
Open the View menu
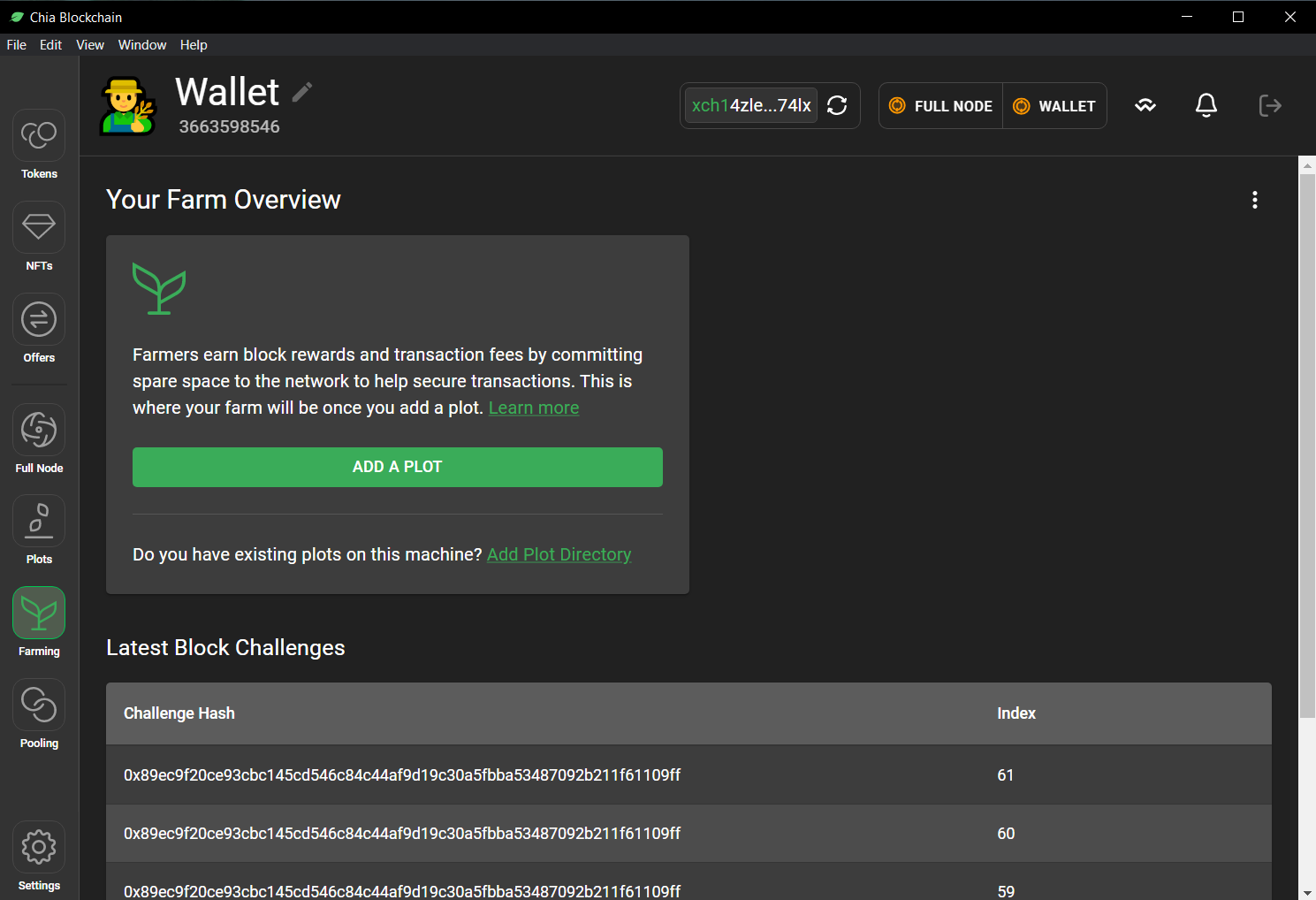[x=90, y=45]
